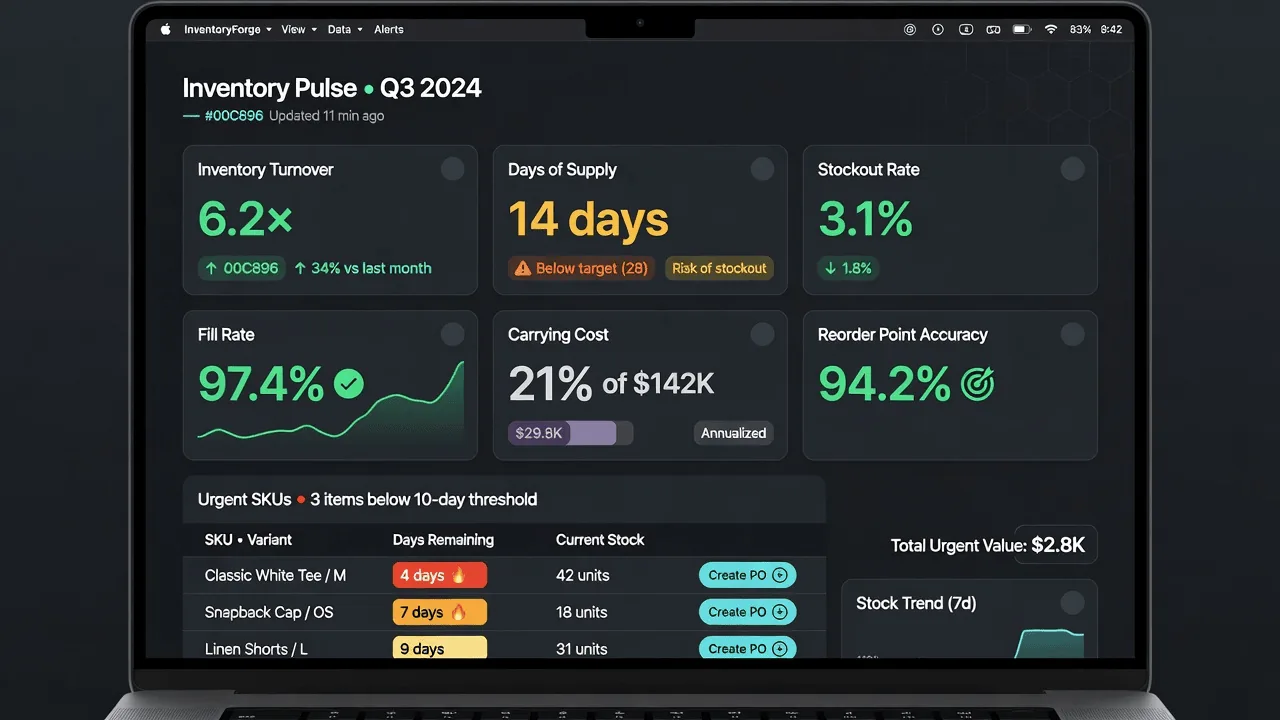The width and height of the screenshot is (1280, 720).
Task: Click the Wi-Fi status icon
Action: point(1051,30)
